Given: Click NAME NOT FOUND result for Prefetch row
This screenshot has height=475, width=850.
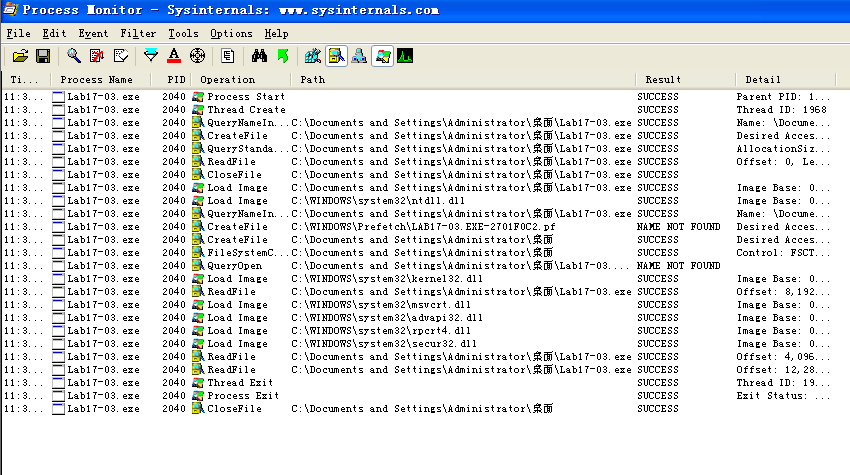Looking at the screenshot, I should point(679,227).
